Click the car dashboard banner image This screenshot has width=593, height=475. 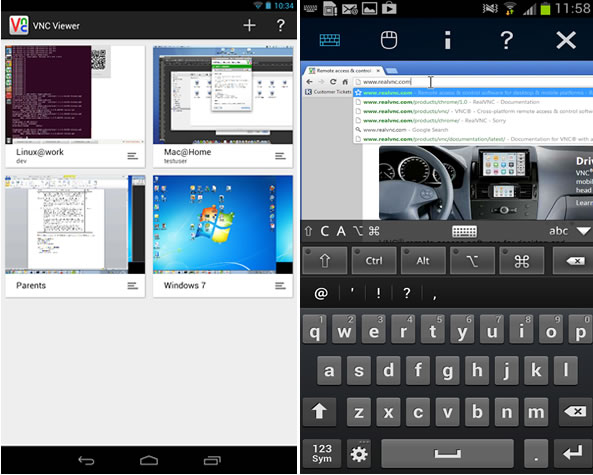[x=486, y=183]
